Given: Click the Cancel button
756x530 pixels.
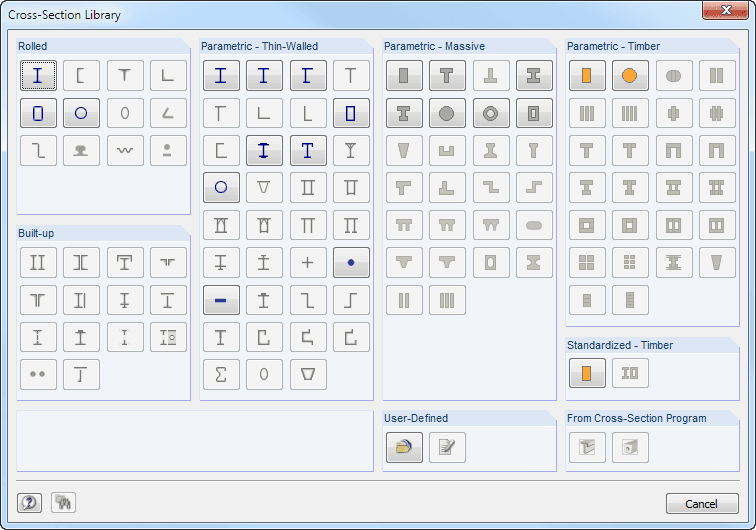Looking at the screenshot, I should tap(702, 503).
